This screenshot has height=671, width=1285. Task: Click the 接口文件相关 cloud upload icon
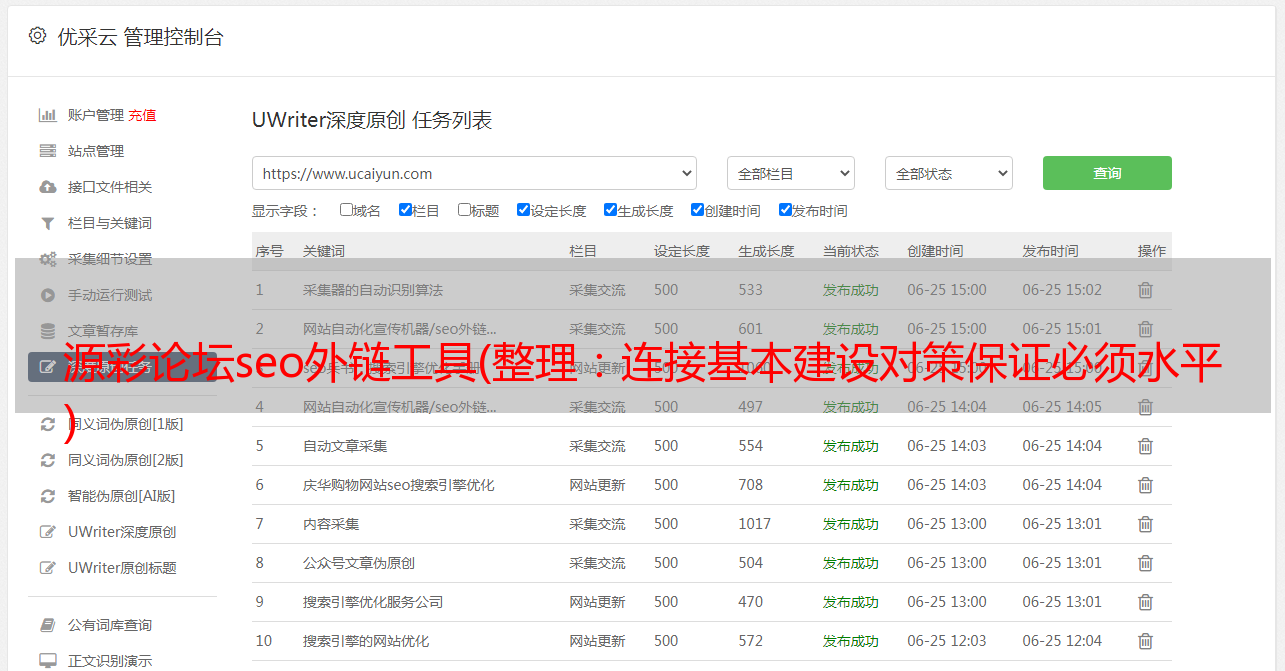point(47,187)
